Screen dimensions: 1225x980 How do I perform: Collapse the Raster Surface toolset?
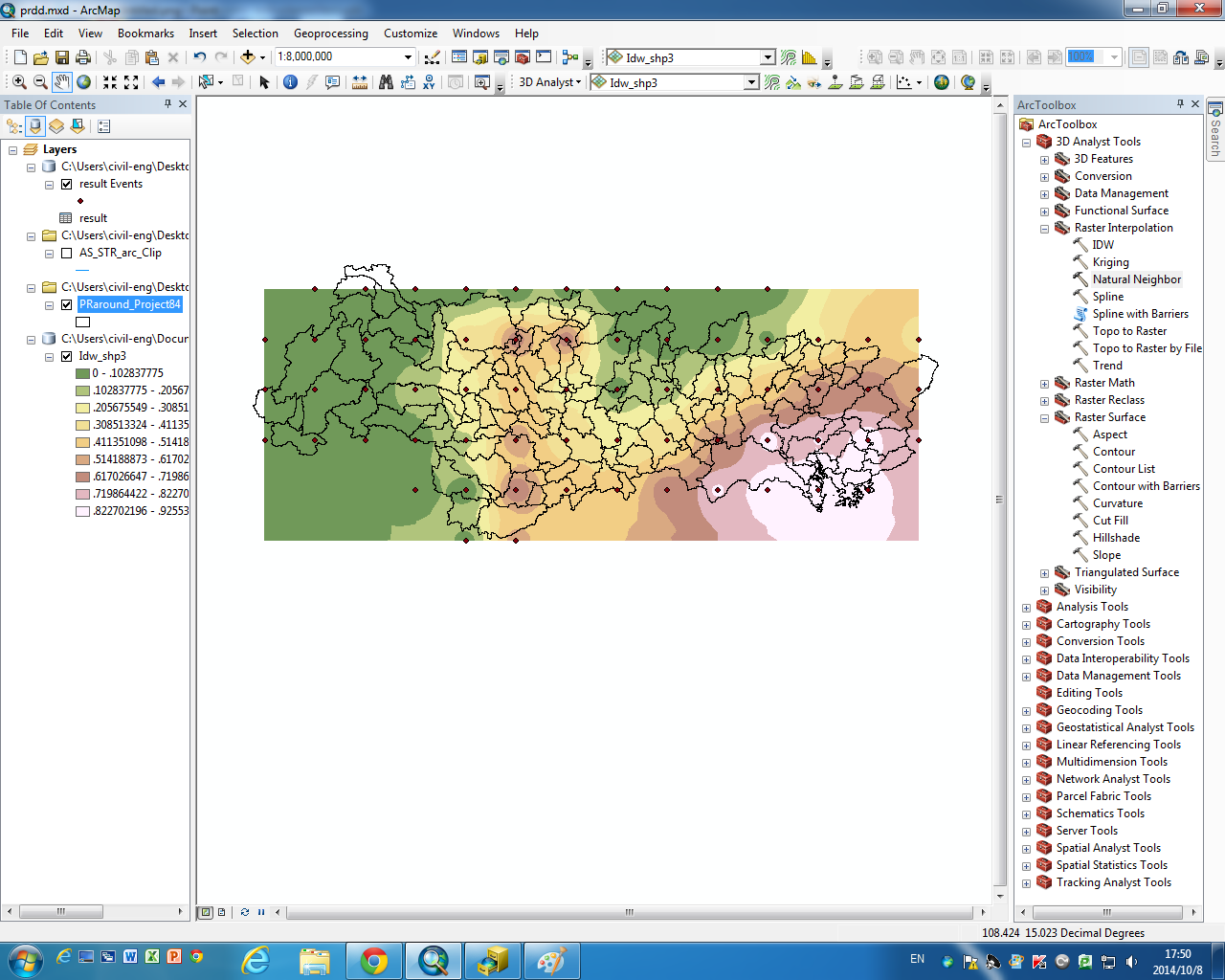1045,418
